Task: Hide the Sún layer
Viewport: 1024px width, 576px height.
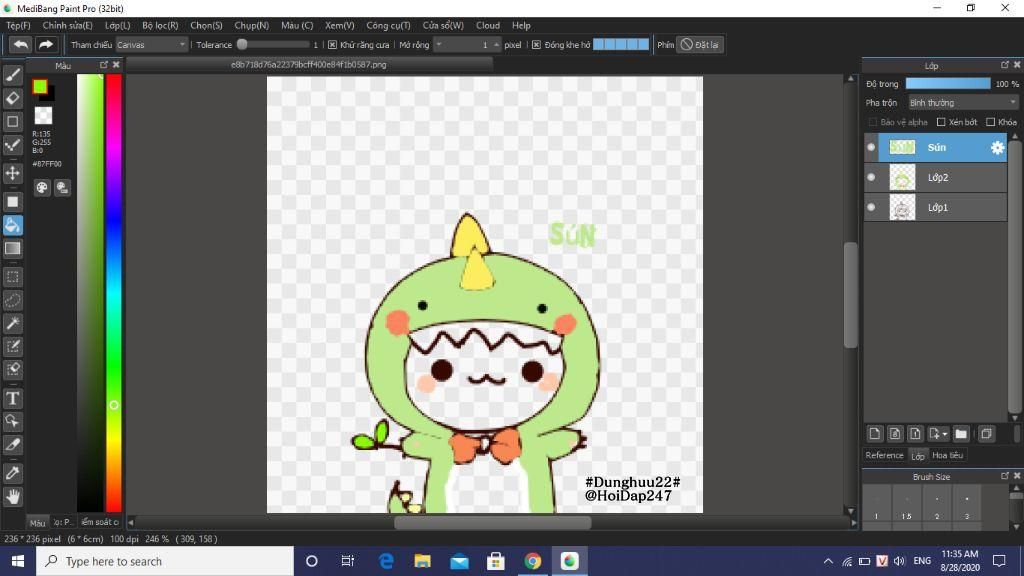Action: 871,148
